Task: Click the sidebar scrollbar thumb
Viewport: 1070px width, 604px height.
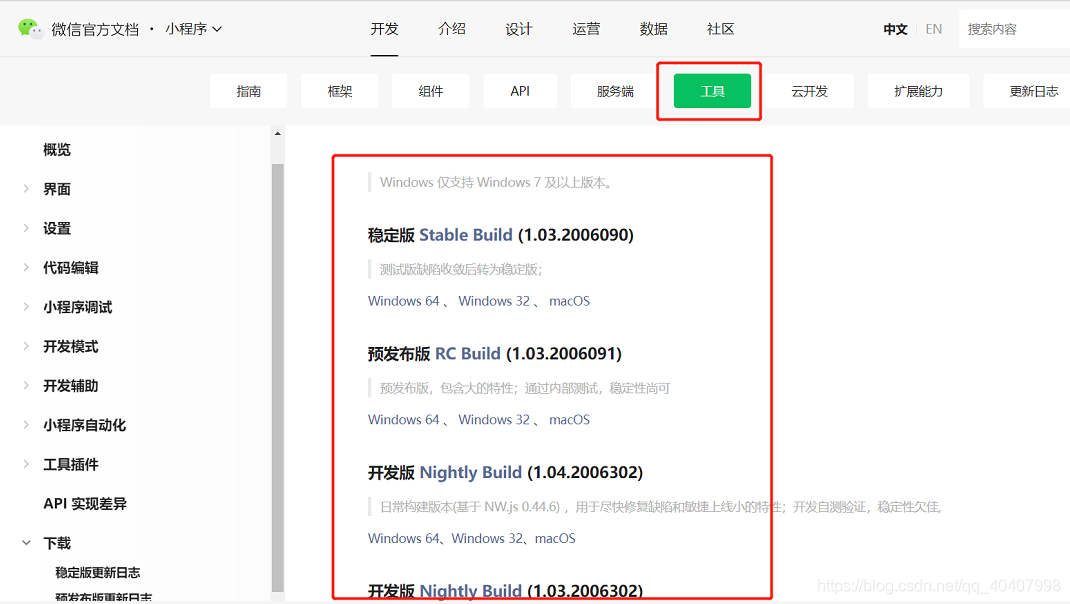Action: (277, 377)
